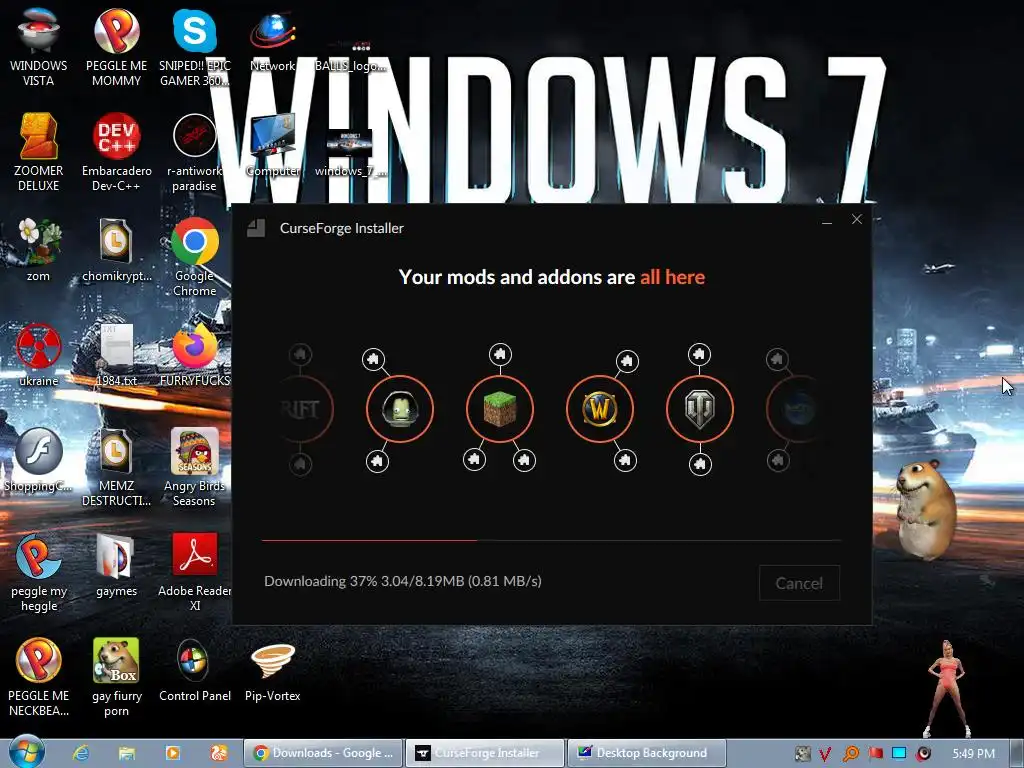This screenshot has width=1024, height=768.
Task: Open the Computer desktop icon
Action: pos(273,145)
